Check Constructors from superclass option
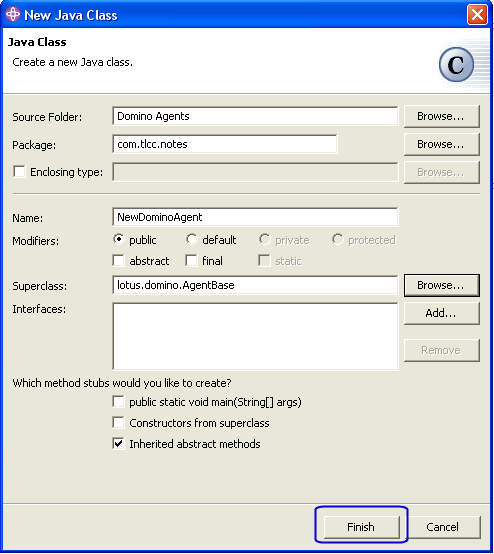 [118, 423]
